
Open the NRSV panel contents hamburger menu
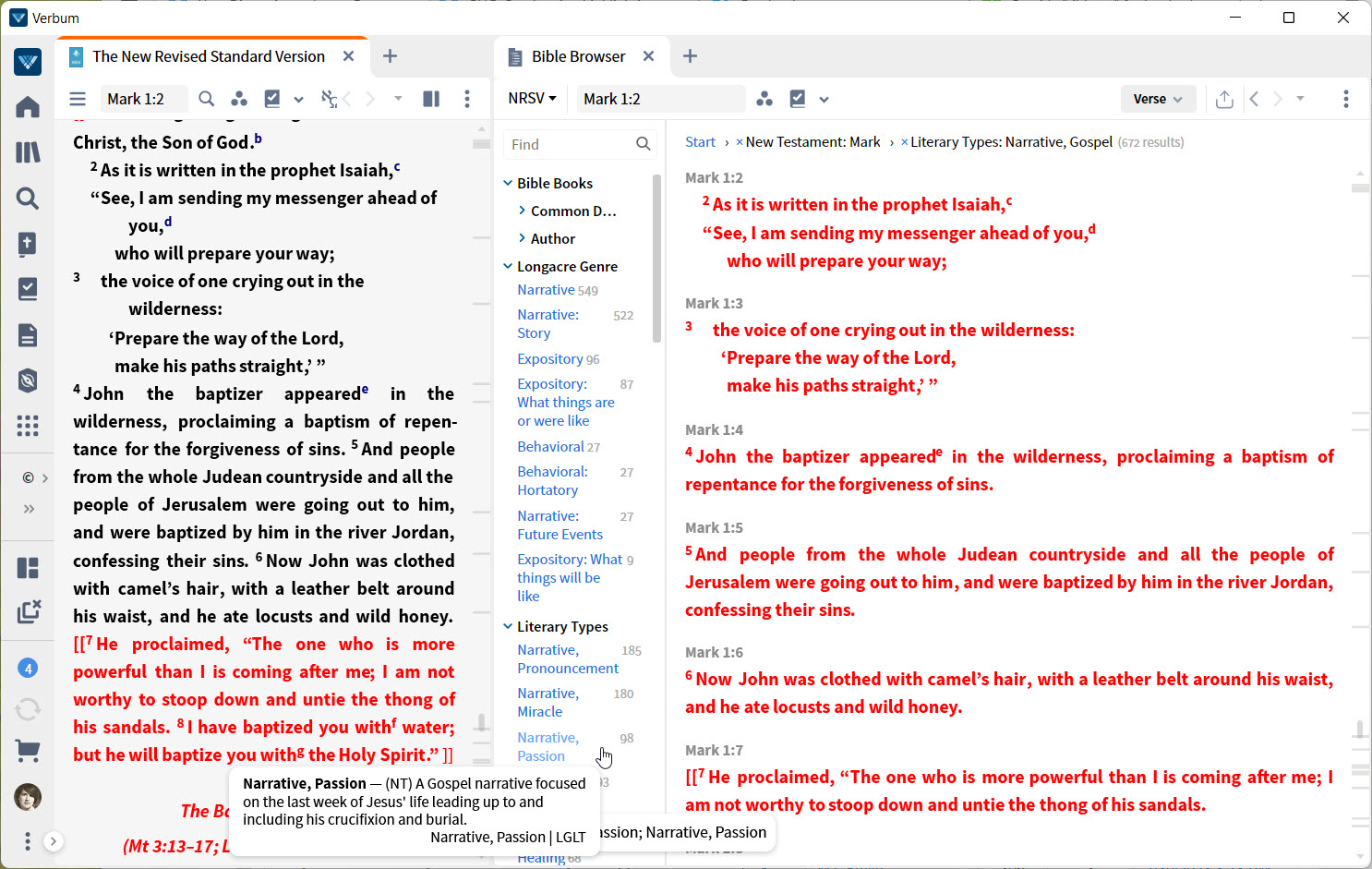(78, 99)
